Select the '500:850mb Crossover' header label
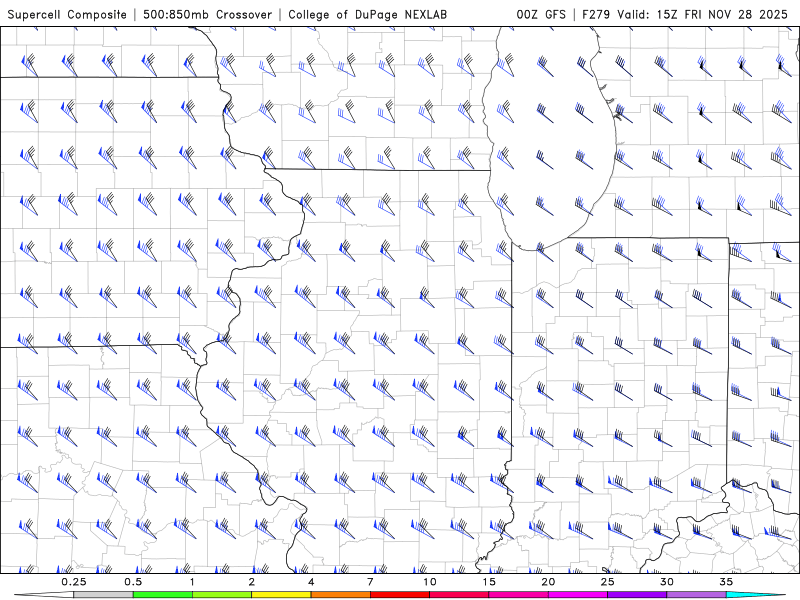 click(x=207, y=14)
